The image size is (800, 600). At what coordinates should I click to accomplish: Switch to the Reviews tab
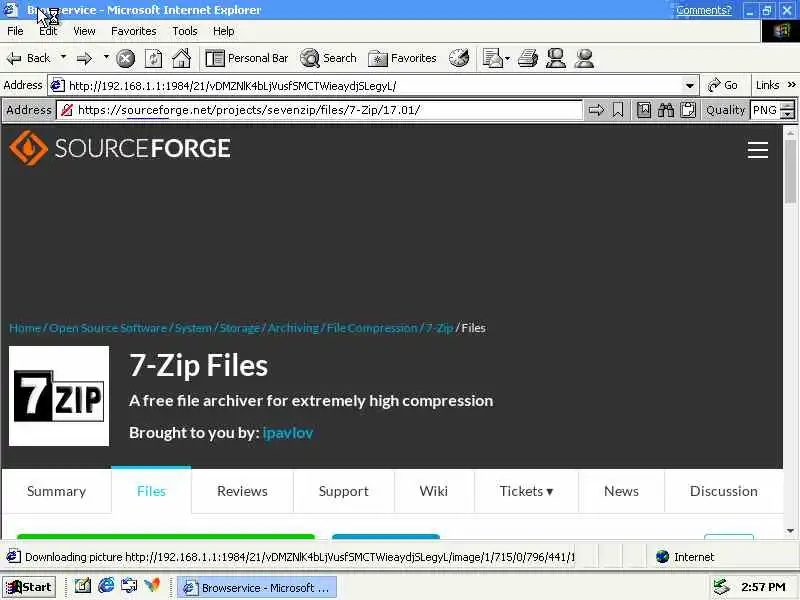click(242, 491)
